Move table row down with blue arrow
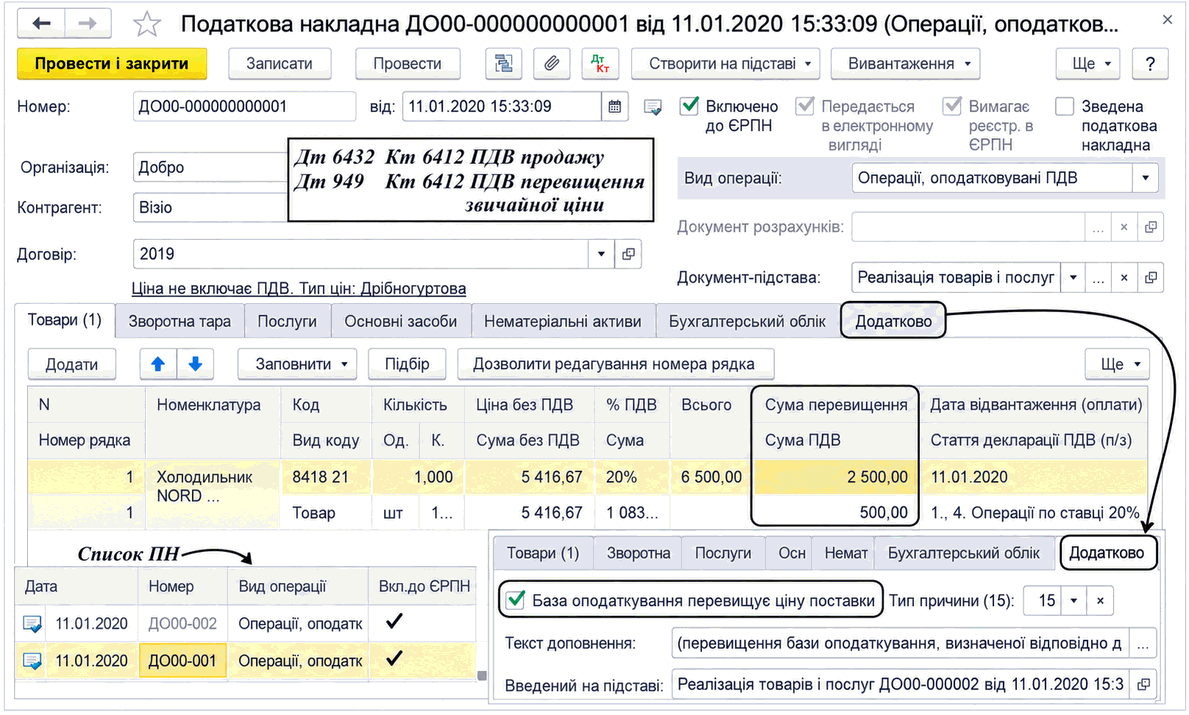Screen dimensions: 1189x715 pyautogui.click(x=195, y=364)
